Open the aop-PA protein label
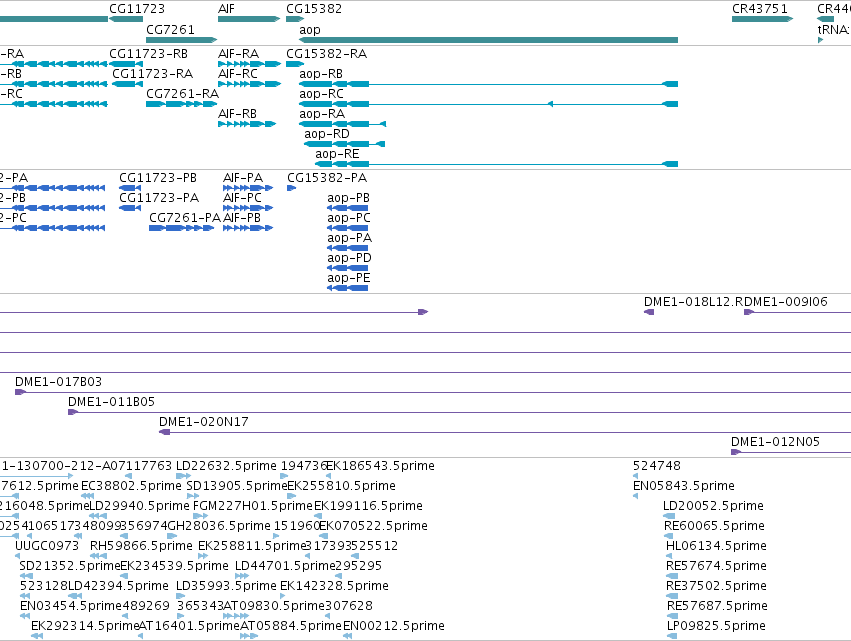The image size is (851, 641). coord(349,238)
